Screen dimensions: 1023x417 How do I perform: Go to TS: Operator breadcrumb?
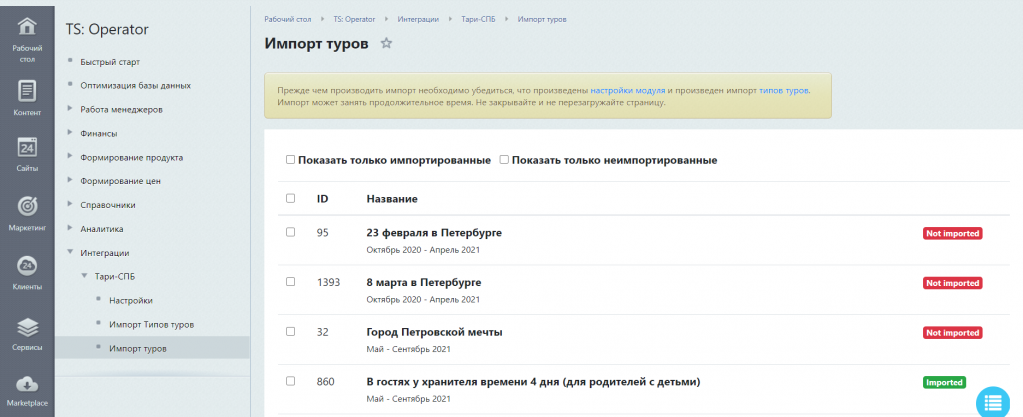354,20
